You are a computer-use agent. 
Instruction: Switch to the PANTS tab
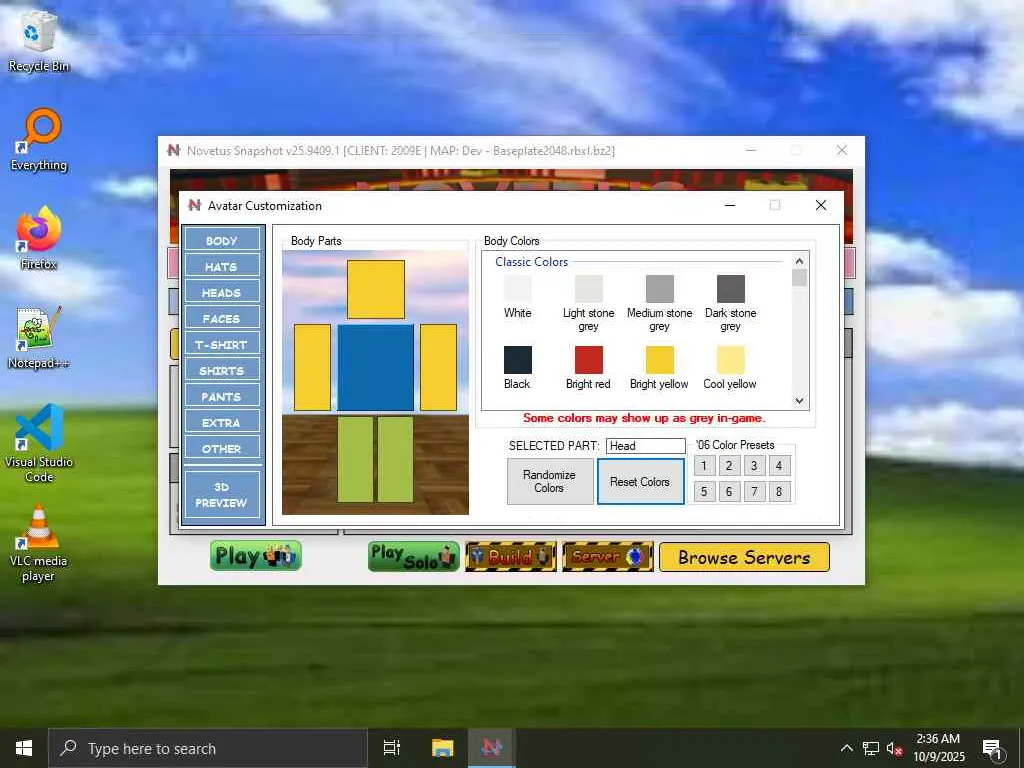pyautogui.click(x=222, y=396)
